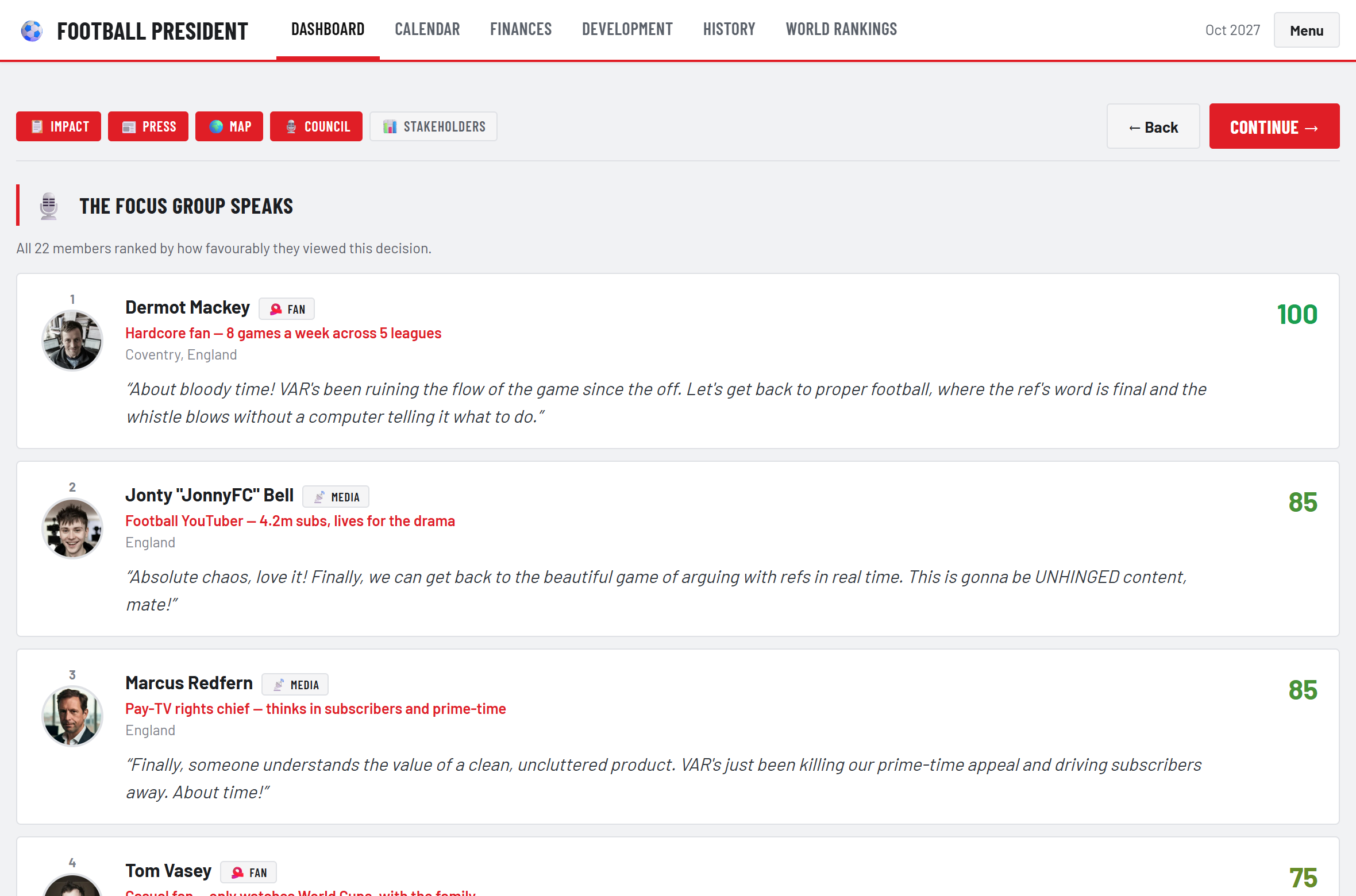Image resolution: width=1356 pixels, height=896 pixels.
Task: Open Stakeholders chart icon button
Action: point(433,126)
